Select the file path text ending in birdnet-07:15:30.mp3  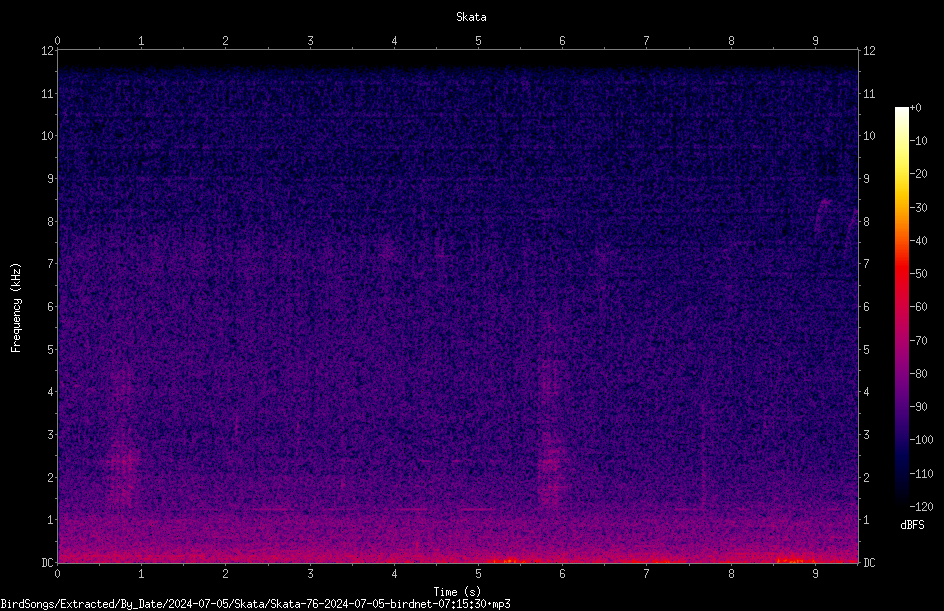point(255,604)
